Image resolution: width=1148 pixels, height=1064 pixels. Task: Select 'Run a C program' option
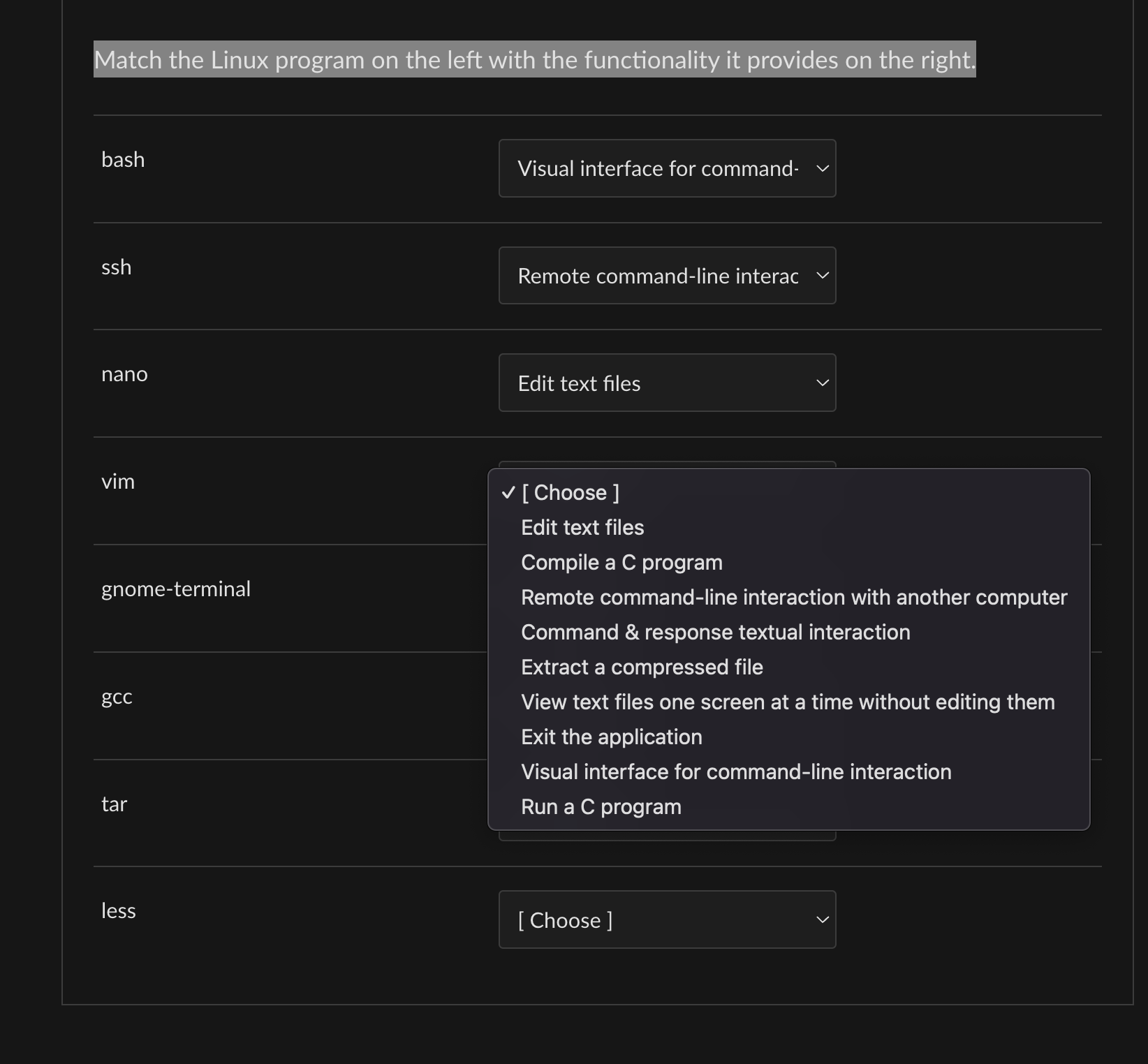(788, 806)
